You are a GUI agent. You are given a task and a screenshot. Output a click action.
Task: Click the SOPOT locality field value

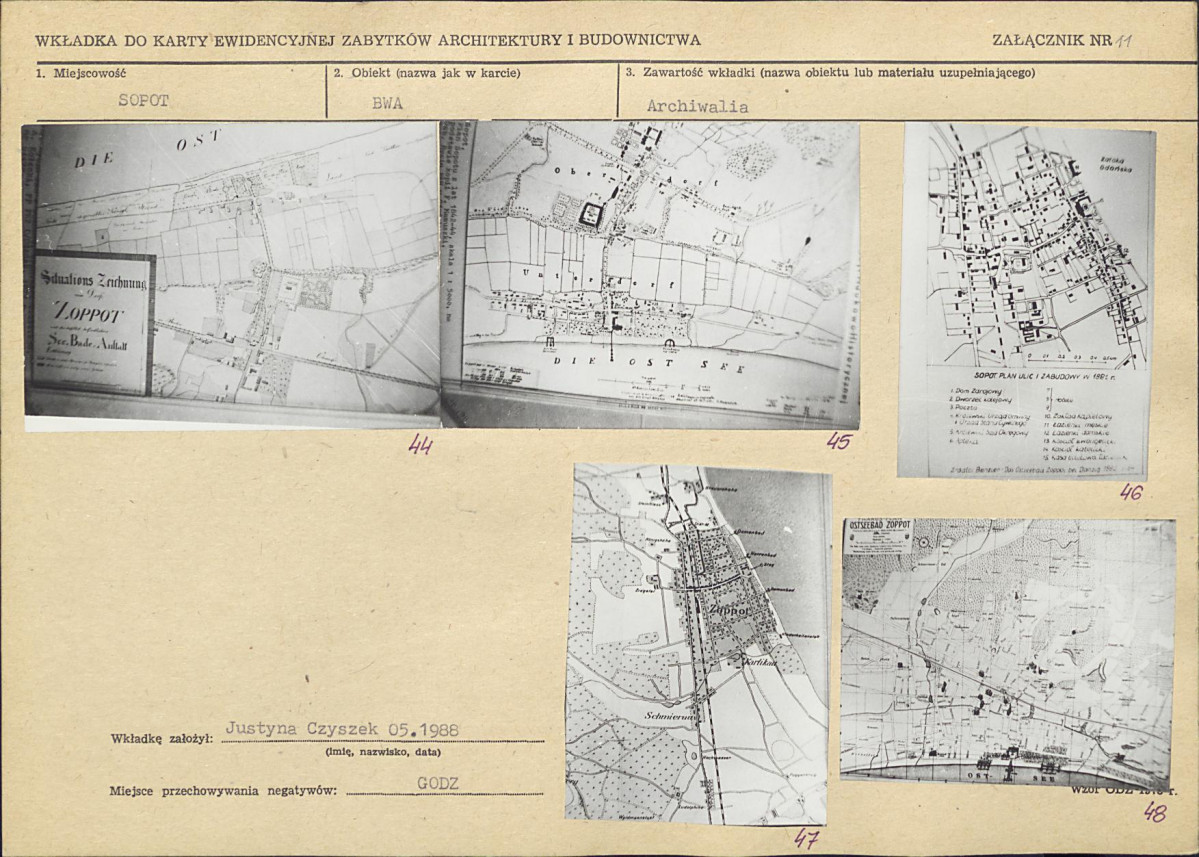[x=144, y=101]
